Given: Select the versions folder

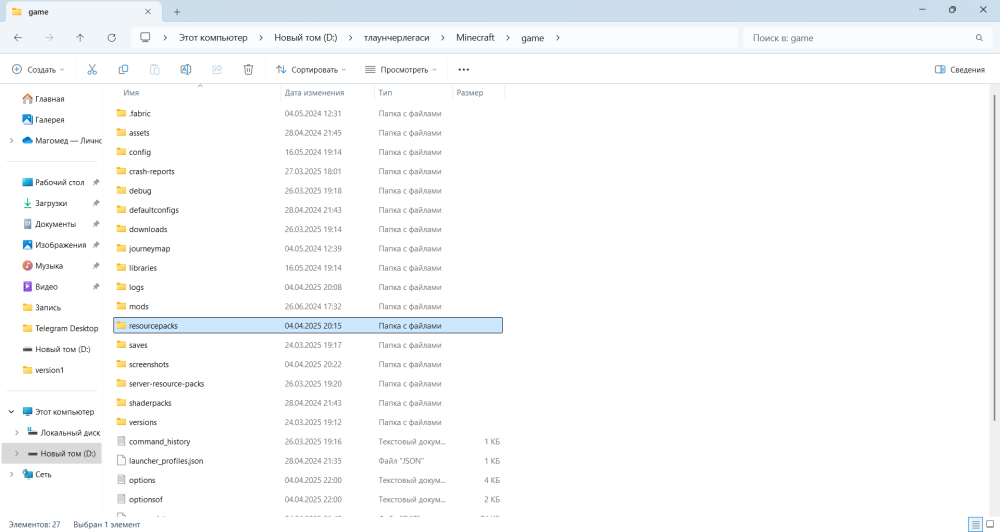Looking at the screenshot, I should 308,422.
